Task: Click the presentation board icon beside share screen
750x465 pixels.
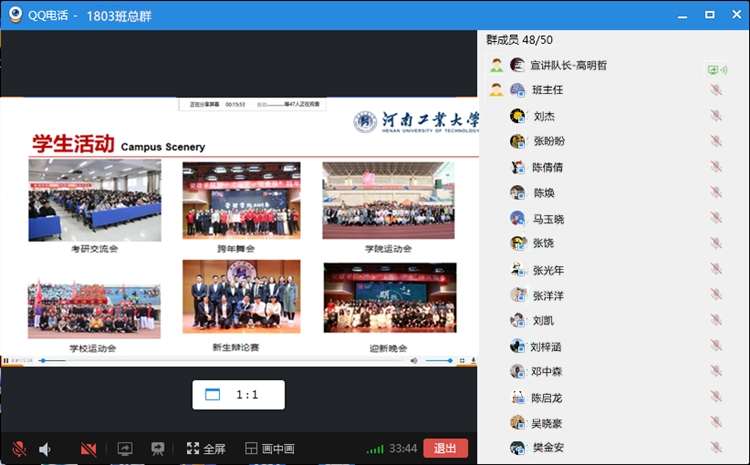Action: click(x=157, y=449)
